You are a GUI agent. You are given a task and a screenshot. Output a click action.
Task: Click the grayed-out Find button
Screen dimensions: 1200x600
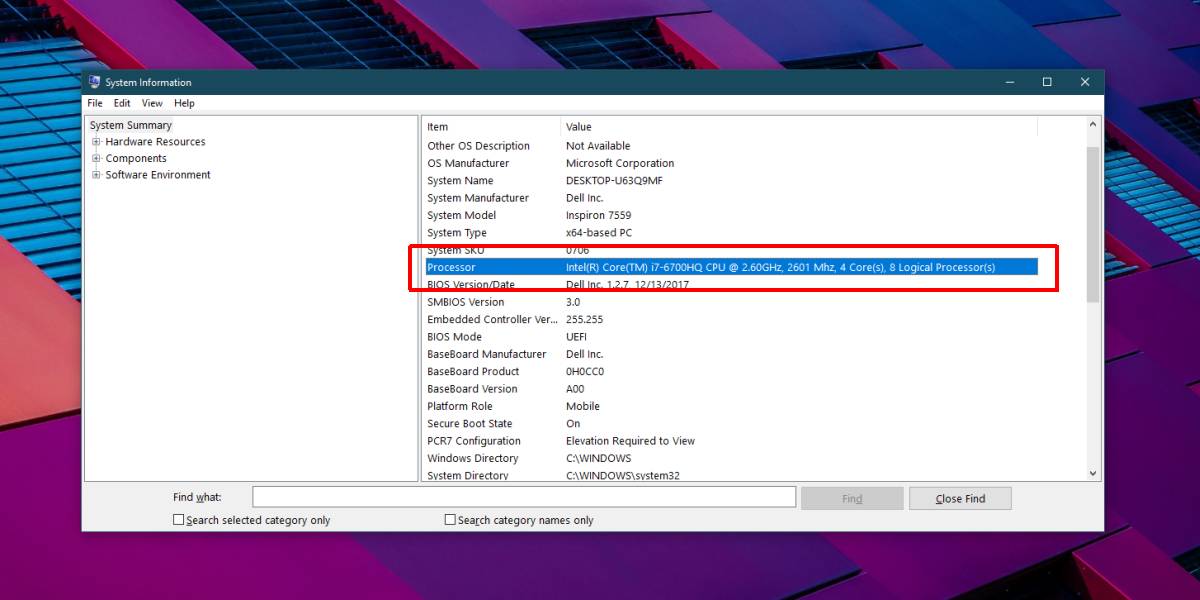pos(852,497)
